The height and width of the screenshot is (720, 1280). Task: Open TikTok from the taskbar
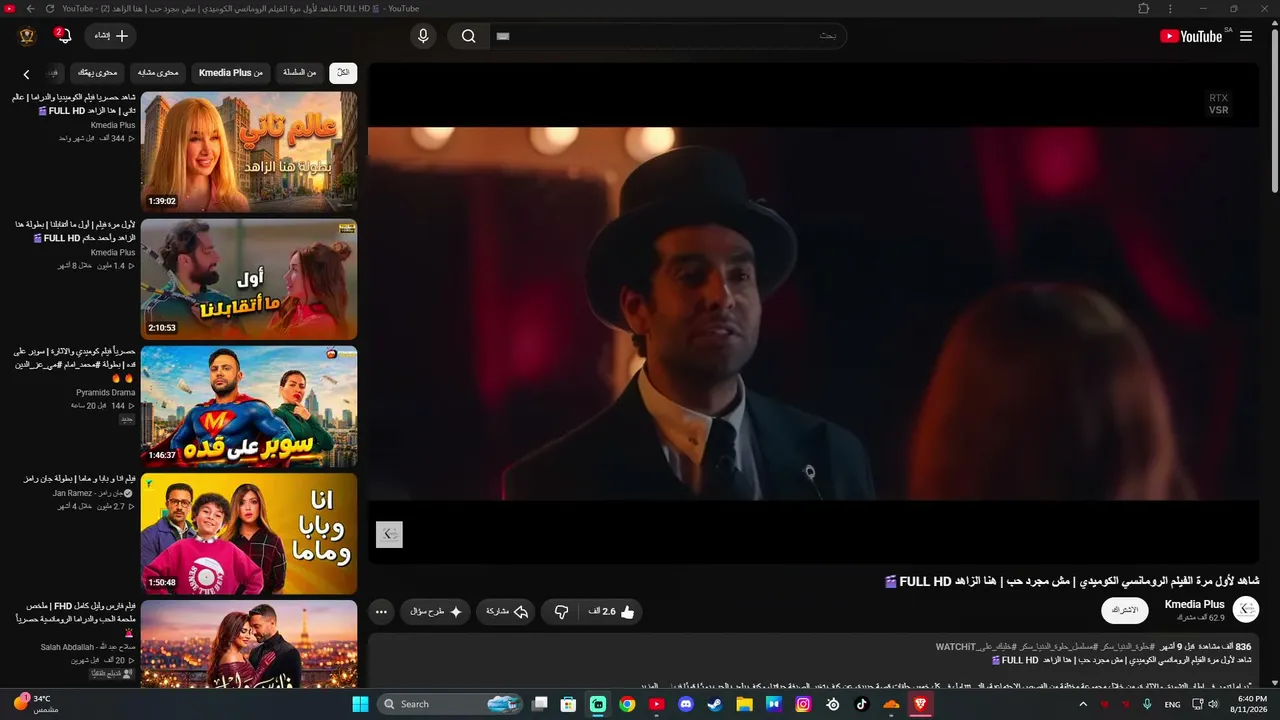coord(862,704)
